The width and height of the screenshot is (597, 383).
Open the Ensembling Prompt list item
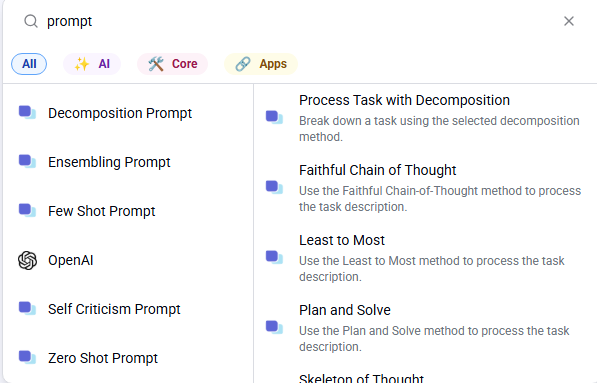(128, 162)
